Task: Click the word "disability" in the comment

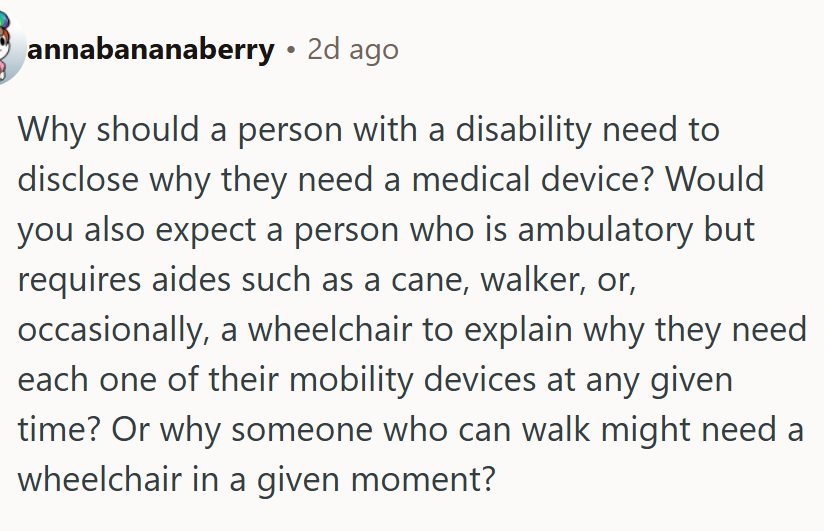Action: pyautogui.click(x=523, y=129)
